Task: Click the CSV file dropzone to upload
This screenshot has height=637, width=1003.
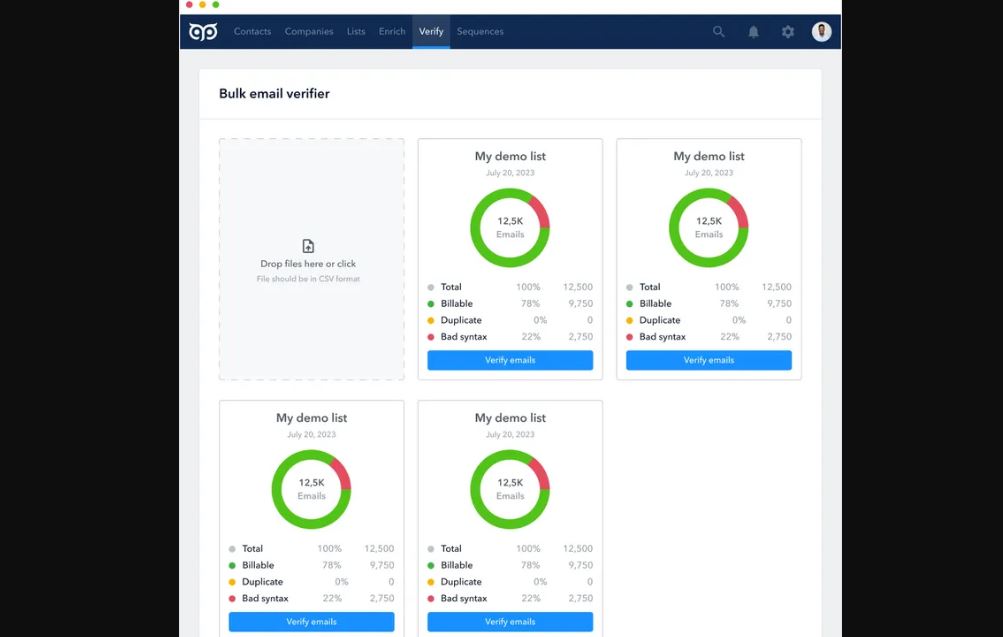Action: tap(310, 260)
